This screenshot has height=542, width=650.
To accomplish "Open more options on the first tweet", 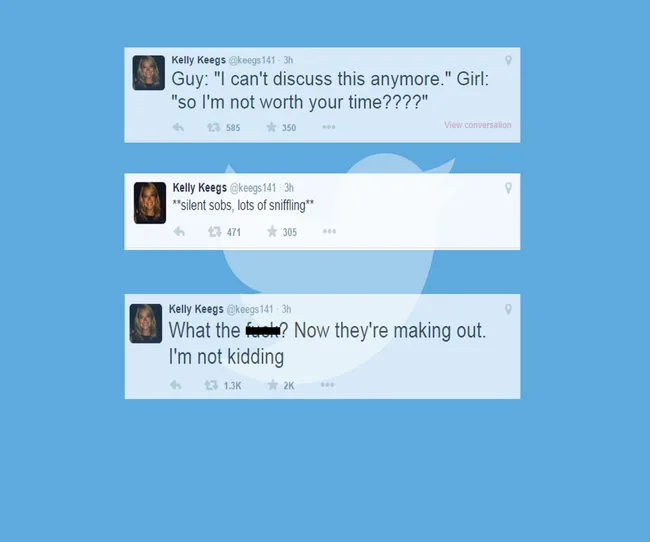I will pos(329,127).
